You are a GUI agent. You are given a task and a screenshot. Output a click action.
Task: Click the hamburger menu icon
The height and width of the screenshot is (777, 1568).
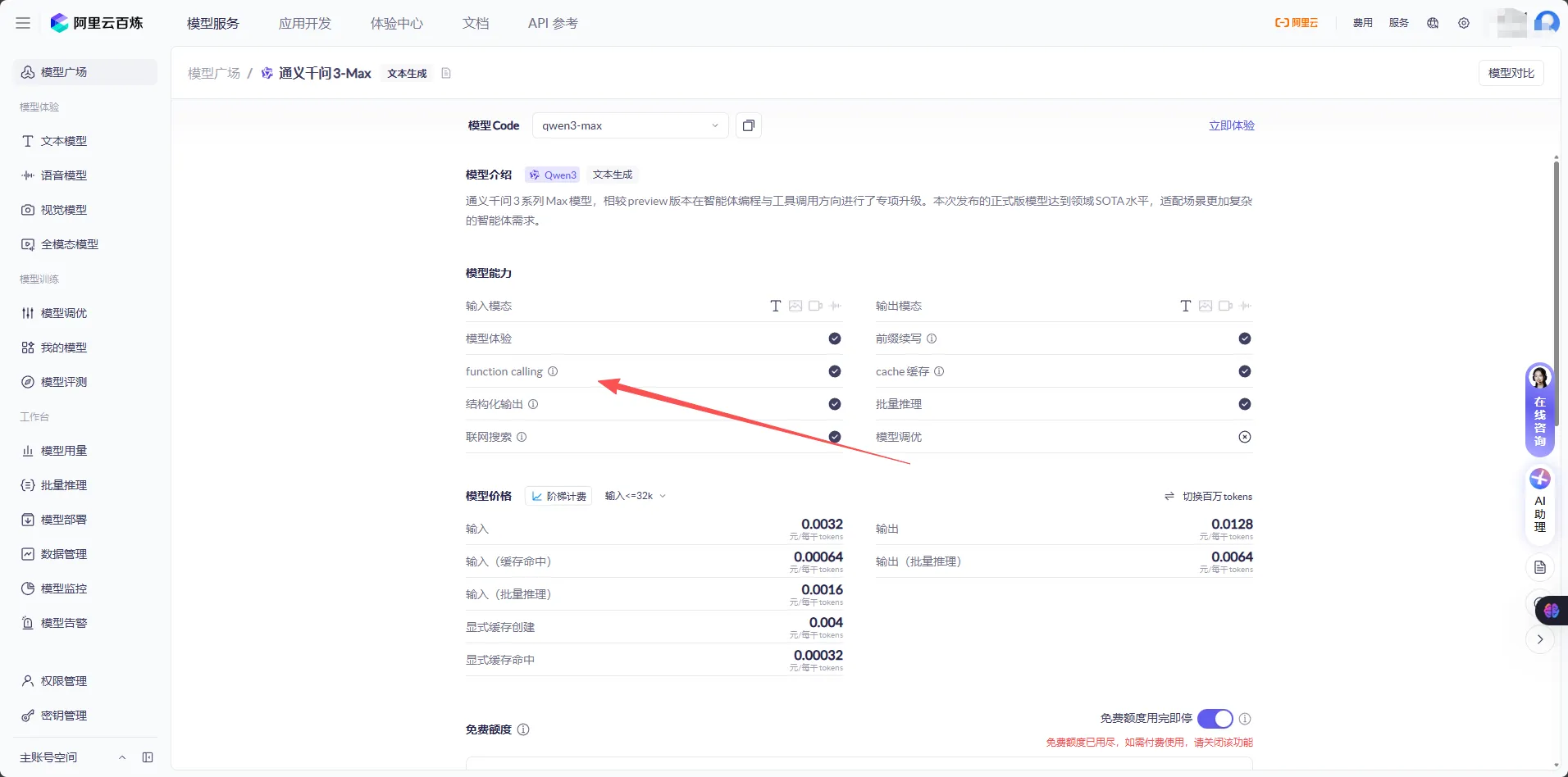coord(23,23)
